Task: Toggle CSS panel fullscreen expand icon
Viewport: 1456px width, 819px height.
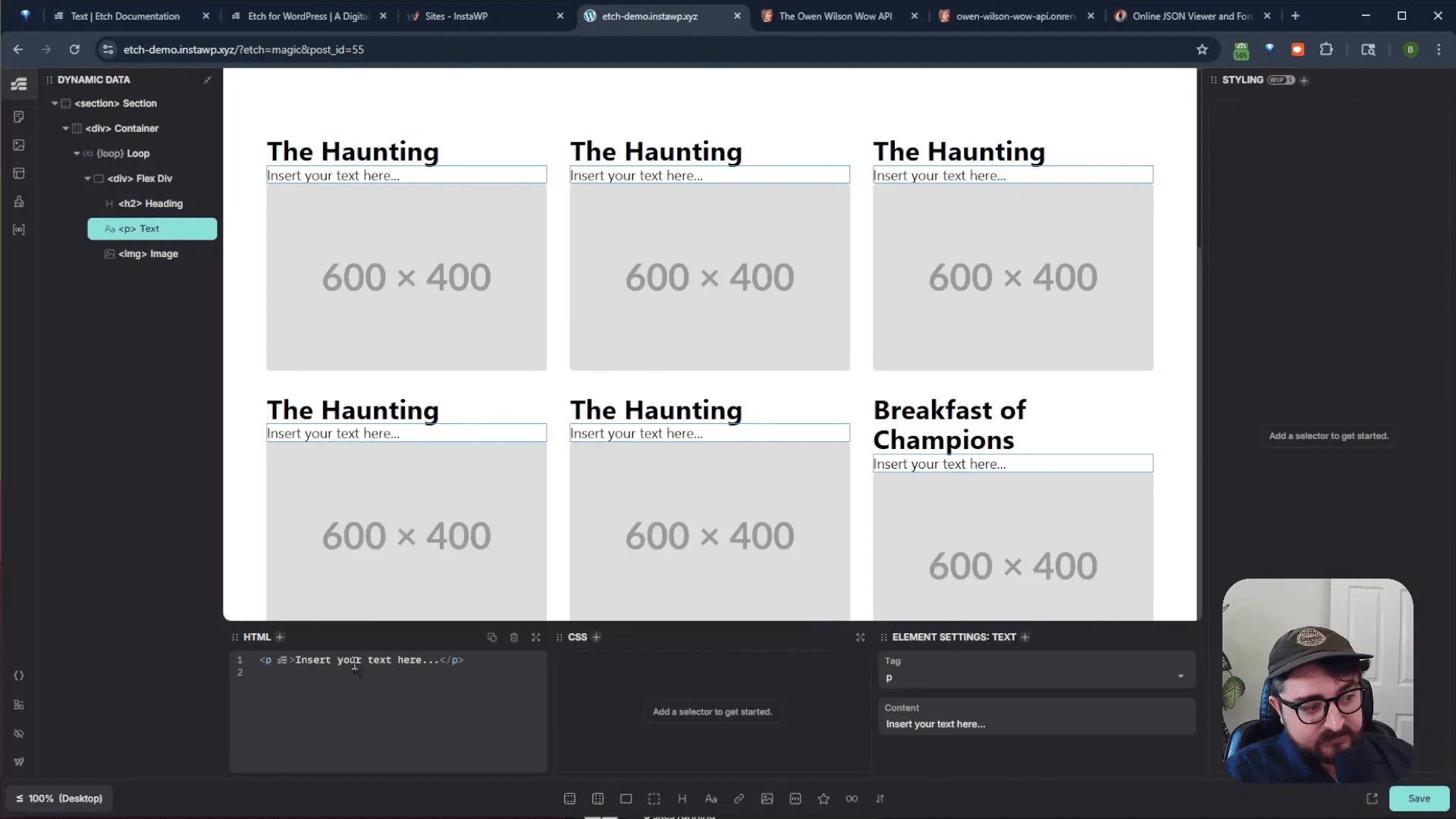Action: pyautogui.click(x=860, y=637)
